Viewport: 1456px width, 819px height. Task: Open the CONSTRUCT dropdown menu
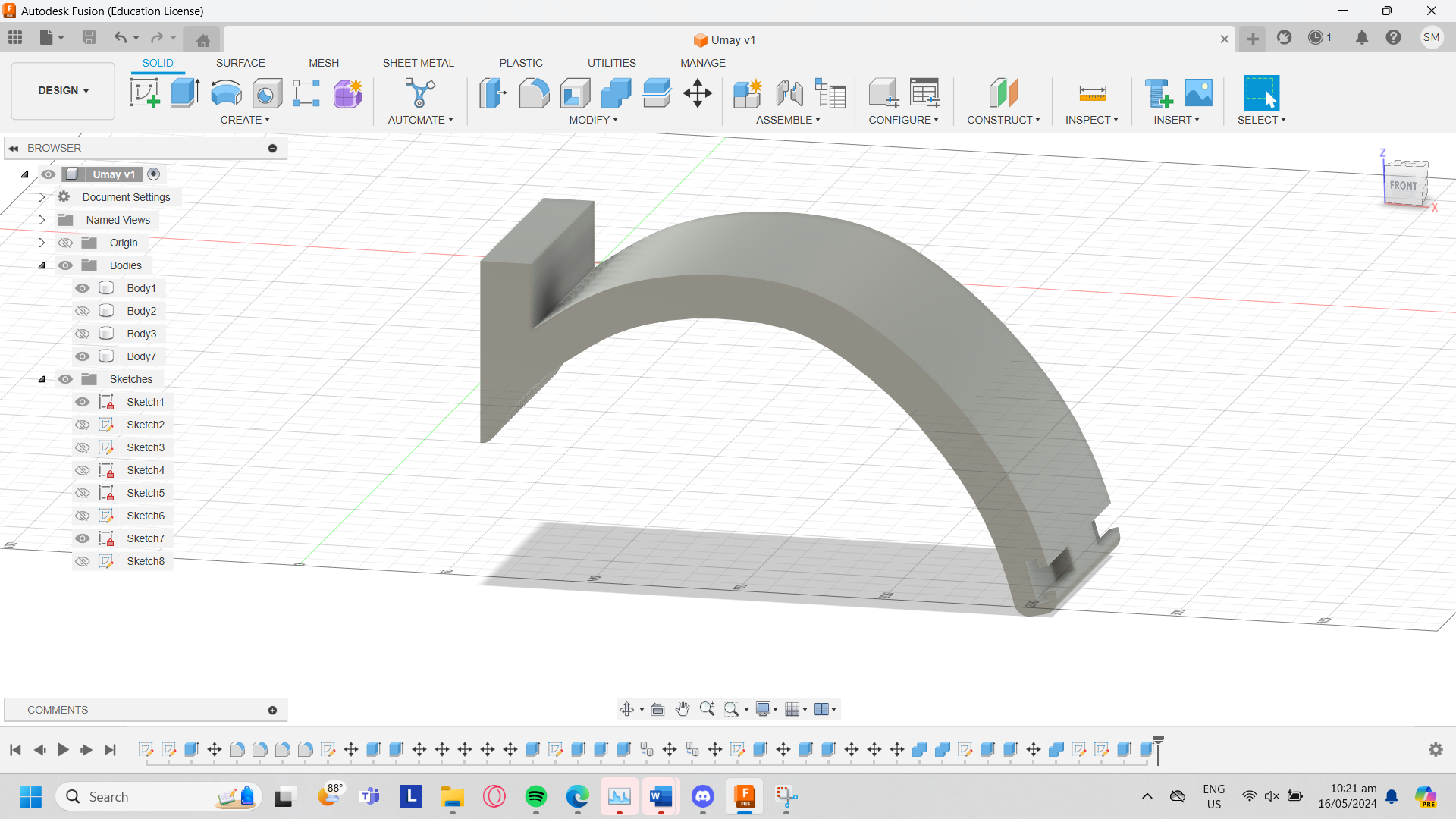click(1003, 120)
